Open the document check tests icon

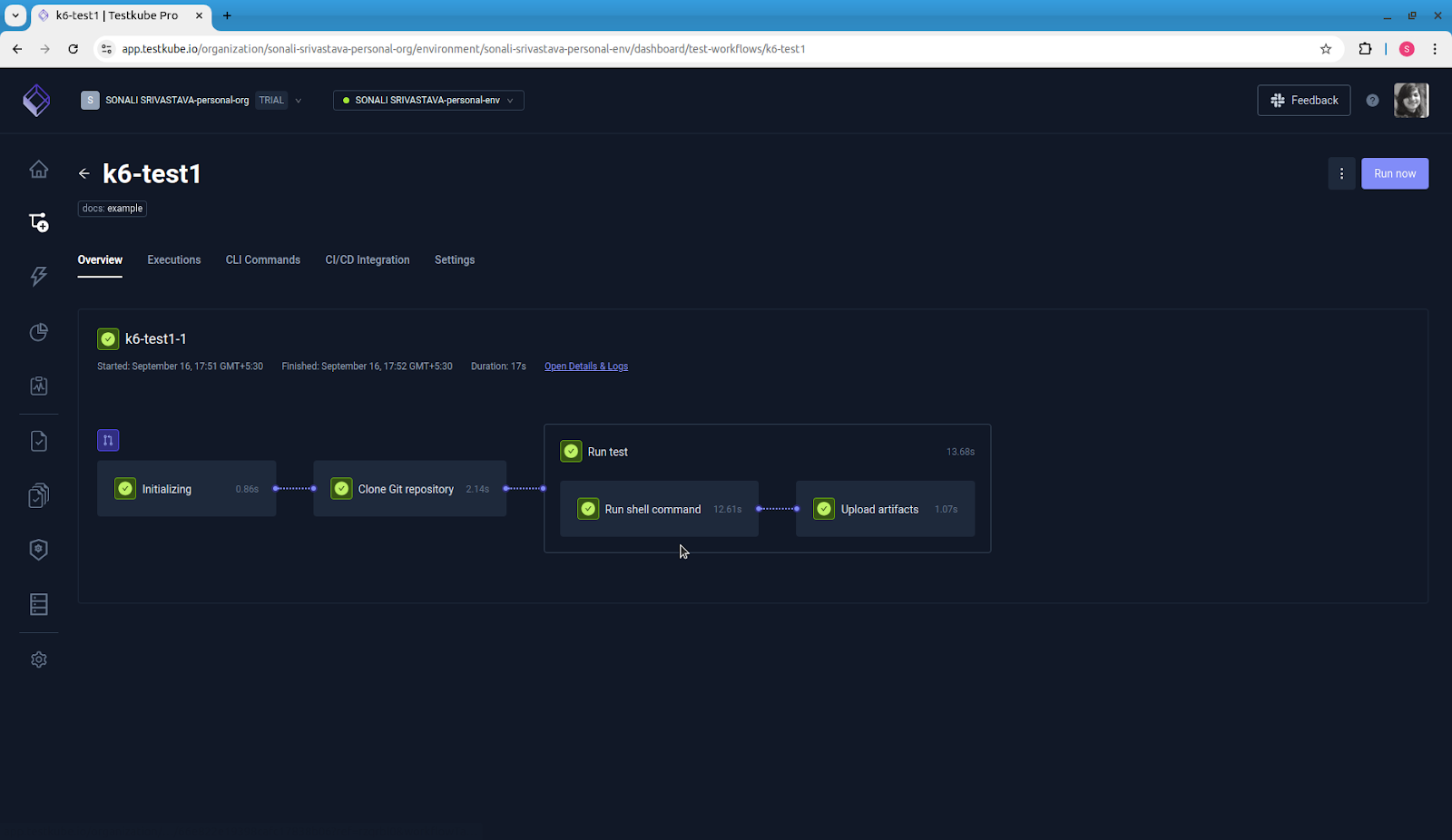(x=38, y=441)
